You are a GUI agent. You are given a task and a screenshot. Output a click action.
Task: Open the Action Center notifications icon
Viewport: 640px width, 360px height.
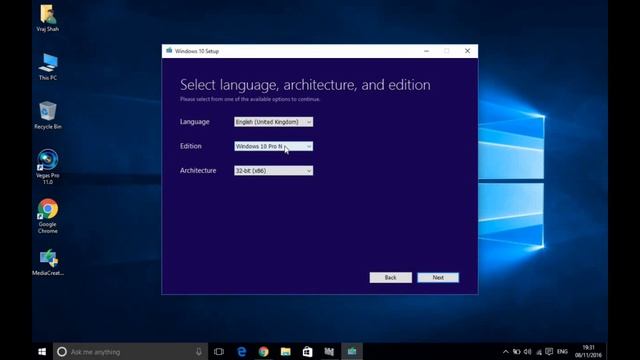click(549, 351)
